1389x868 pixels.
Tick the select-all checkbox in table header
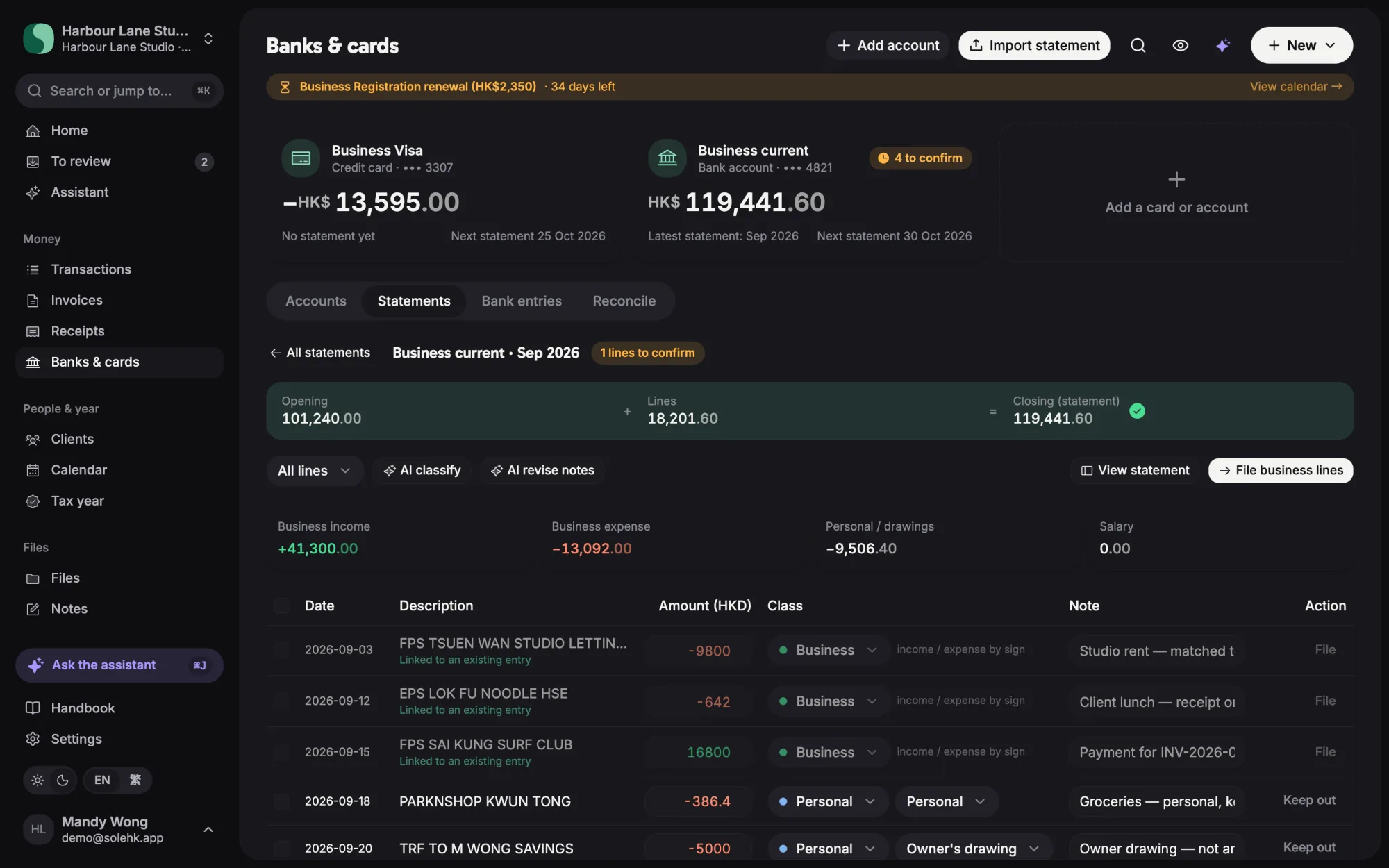281,606
